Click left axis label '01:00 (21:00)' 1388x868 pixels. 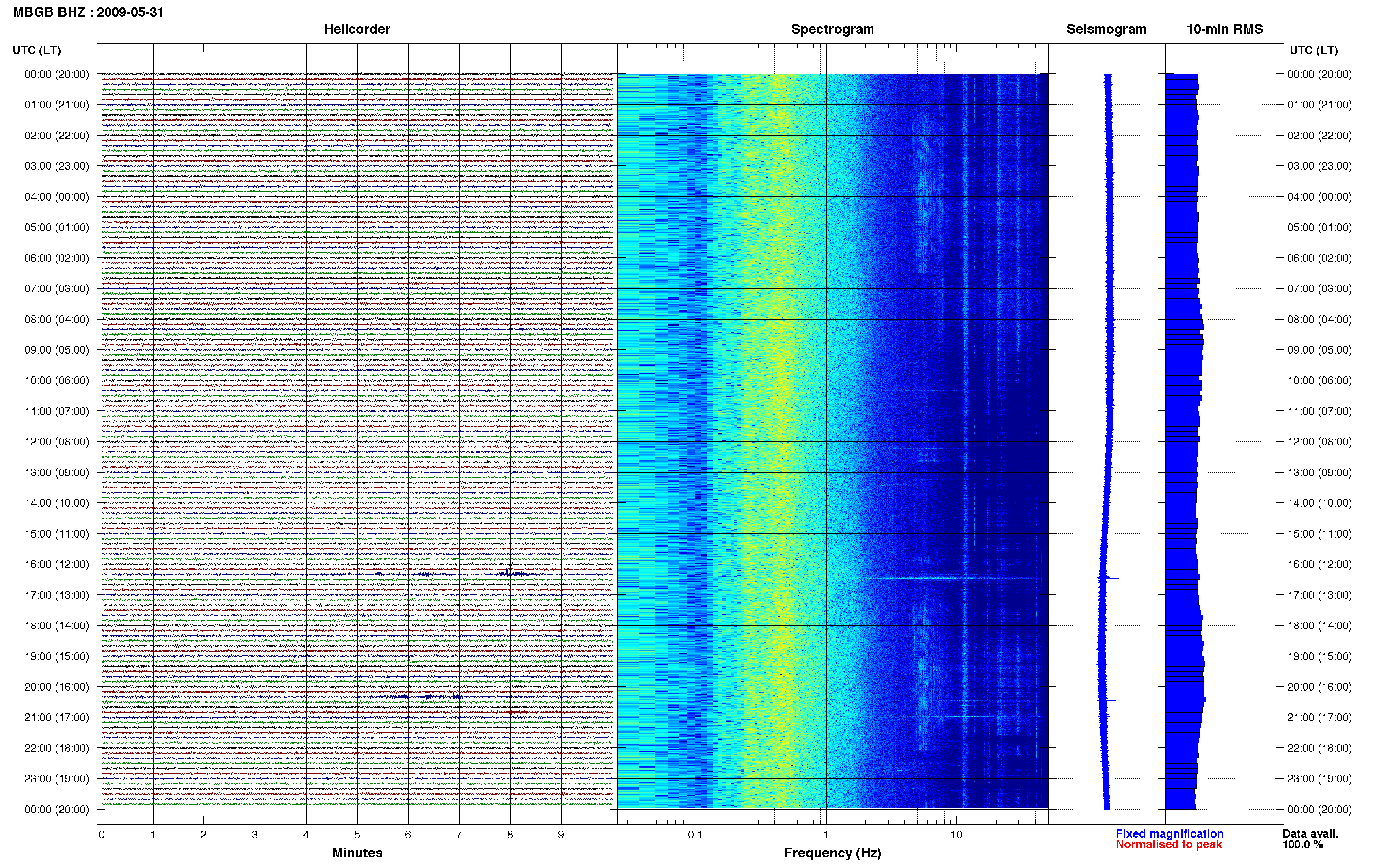[x=56, y=104]
